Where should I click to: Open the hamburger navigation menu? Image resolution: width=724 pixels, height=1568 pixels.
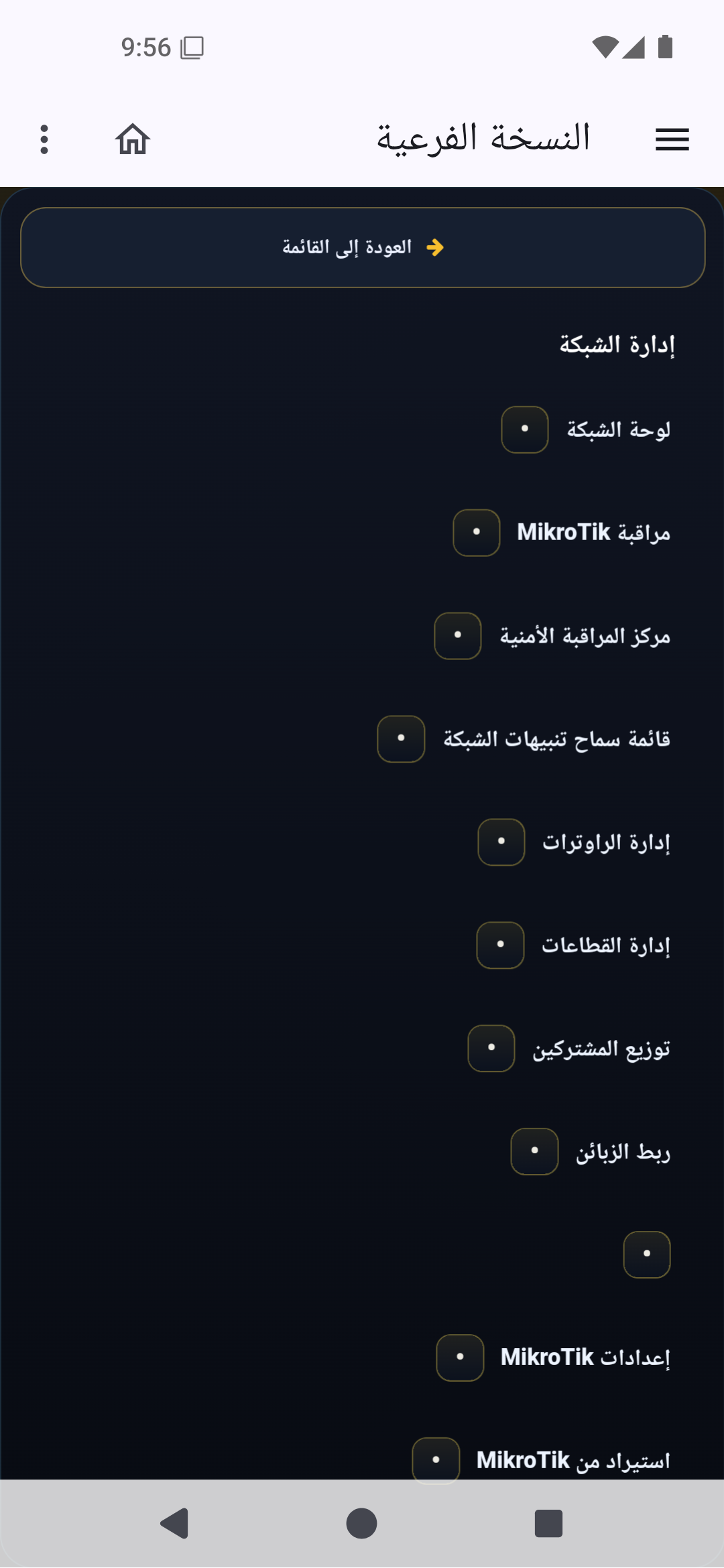(x=672, y=139)
